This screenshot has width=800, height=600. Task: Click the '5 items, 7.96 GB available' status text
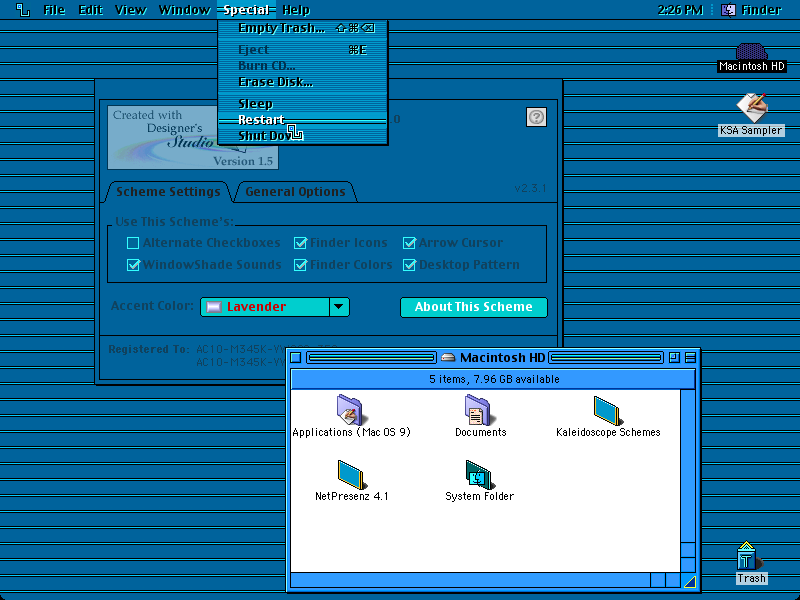[x=494, y=379]
